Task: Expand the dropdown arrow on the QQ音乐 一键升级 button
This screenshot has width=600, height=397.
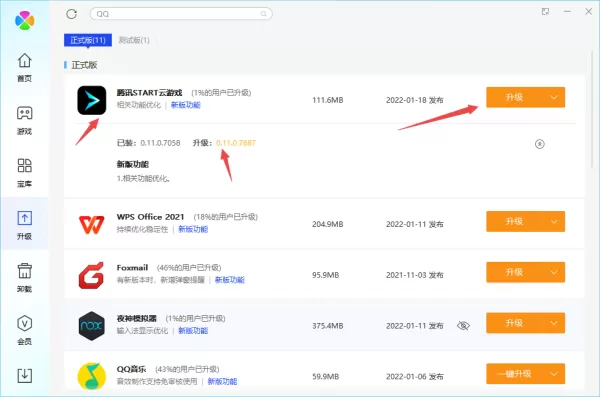Action: 554,374
